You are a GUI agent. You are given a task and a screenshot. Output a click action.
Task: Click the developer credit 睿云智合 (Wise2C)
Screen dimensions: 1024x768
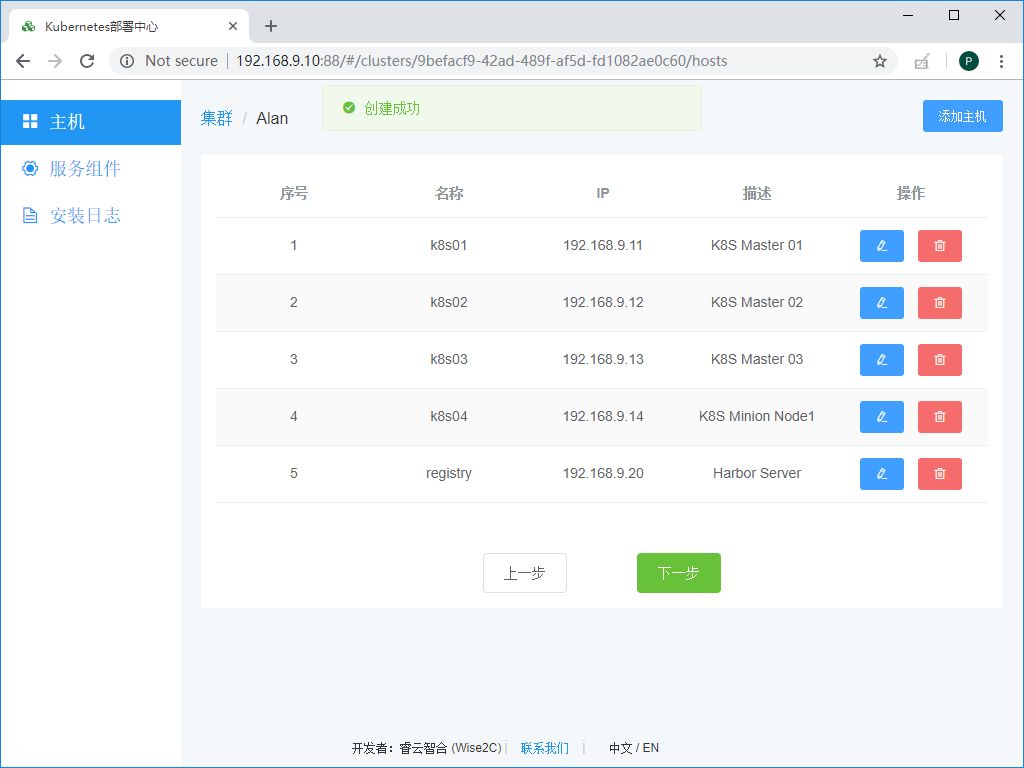451,748
